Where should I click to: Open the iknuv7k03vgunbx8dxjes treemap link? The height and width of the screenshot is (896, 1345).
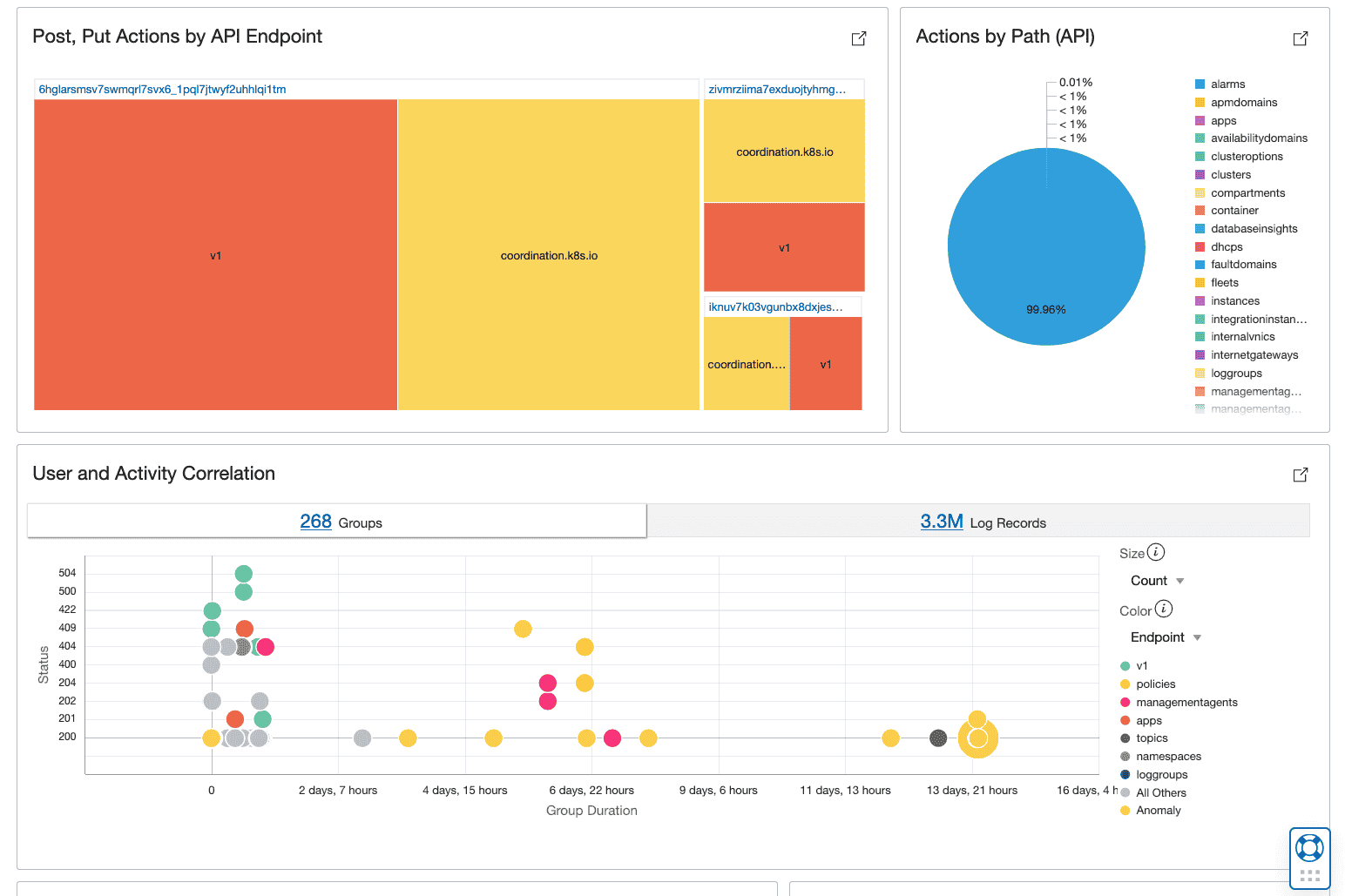pos(775,307)
